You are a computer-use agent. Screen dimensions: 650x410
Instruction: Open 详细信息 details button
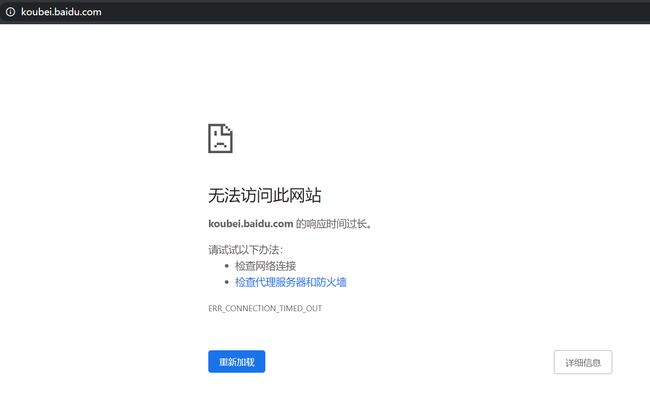(583, 362)
